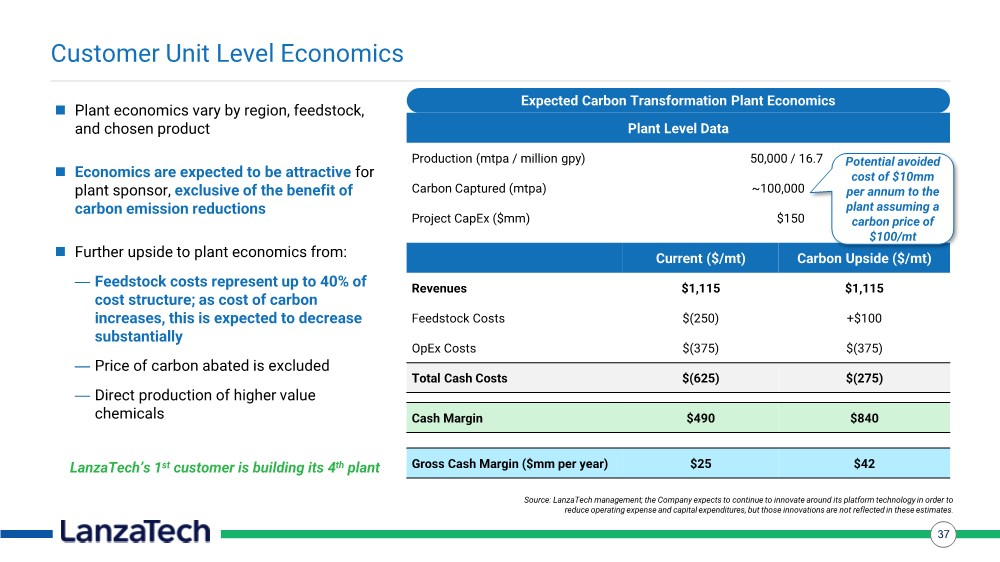Click the Potential avoided cost callout bubble
Screen dimensions: 1000x562
[x=892, y=198]
